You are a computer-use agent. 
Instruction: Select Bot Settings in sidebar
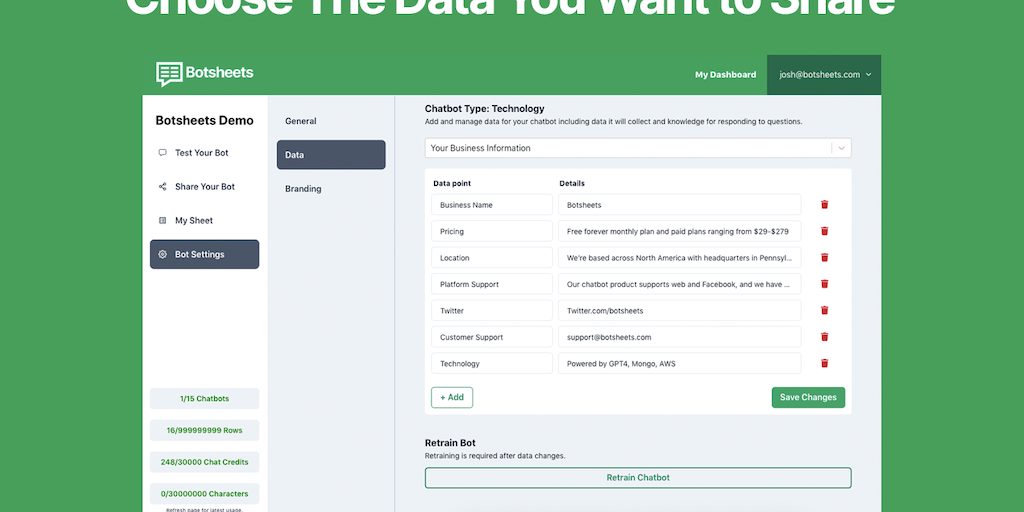(x=204, y=254)
